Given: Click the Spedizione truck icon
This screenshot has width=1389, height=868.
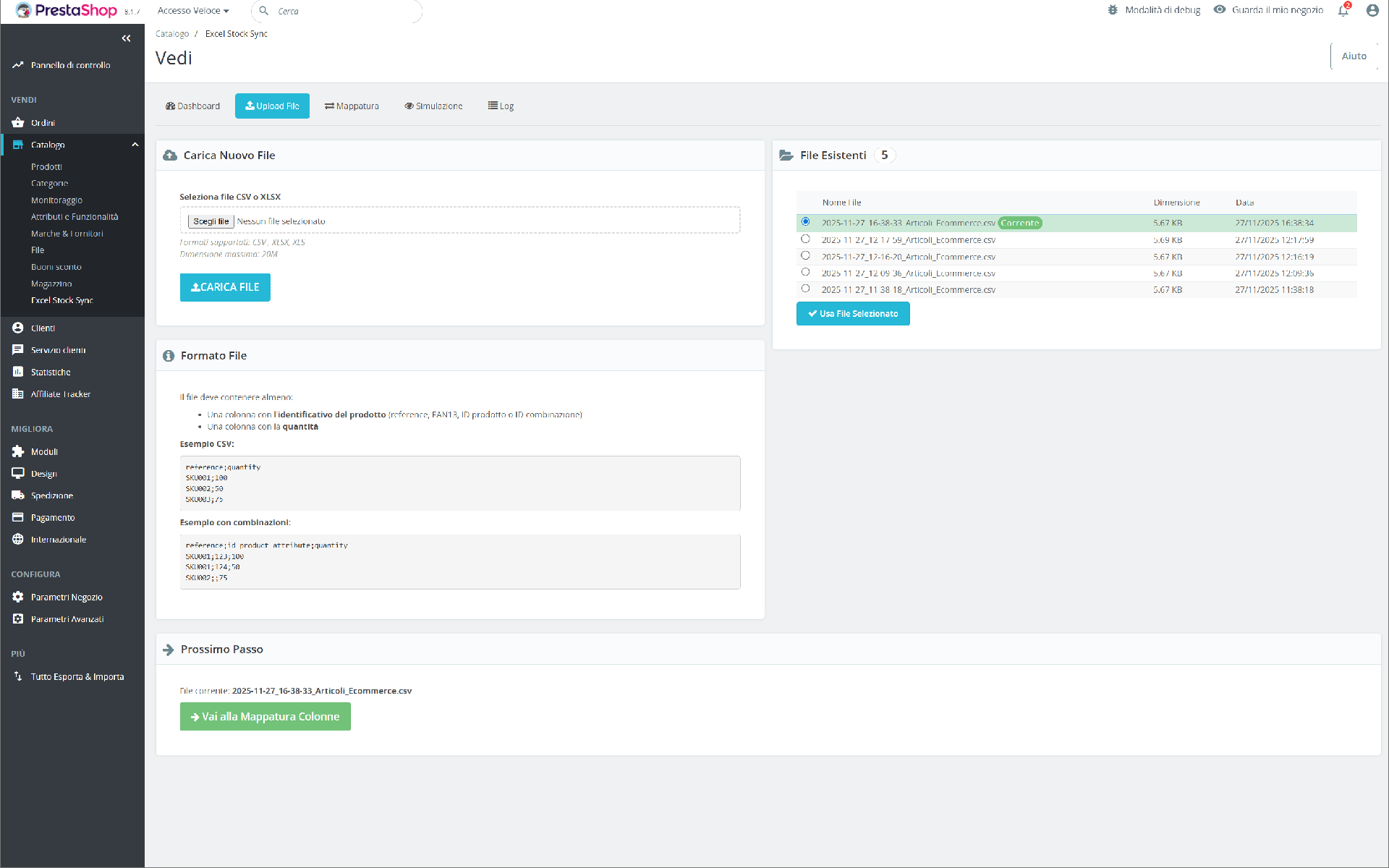Looking at the screenshot, I should (x=18, y=495).
